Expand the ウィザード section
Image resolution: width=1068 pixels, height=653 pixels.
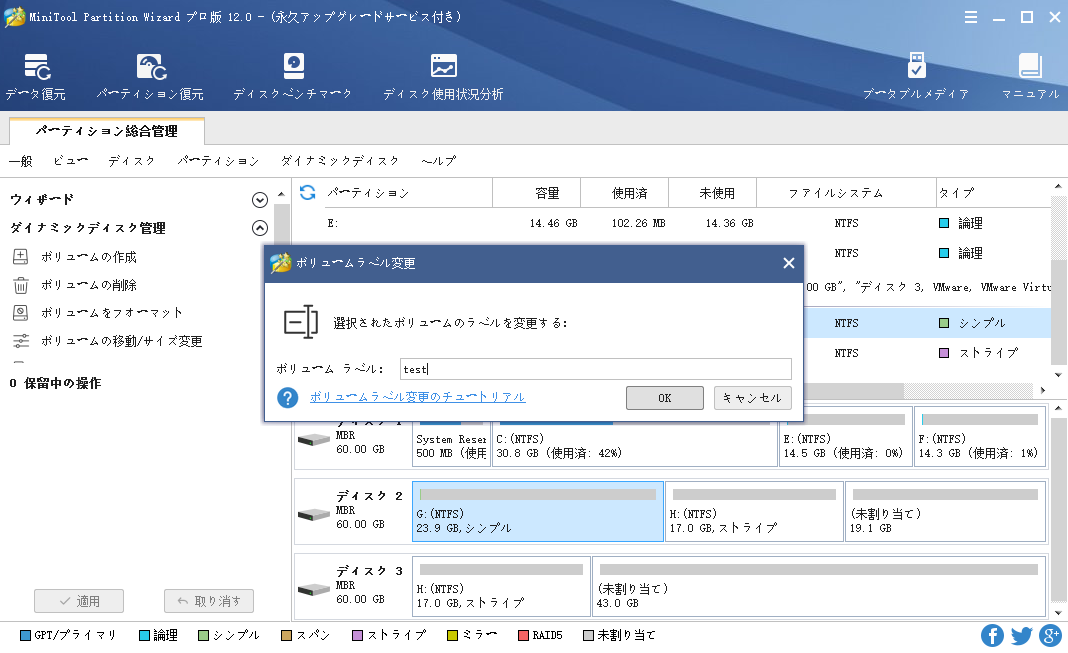pyautogui.click(x=260, y=200)
